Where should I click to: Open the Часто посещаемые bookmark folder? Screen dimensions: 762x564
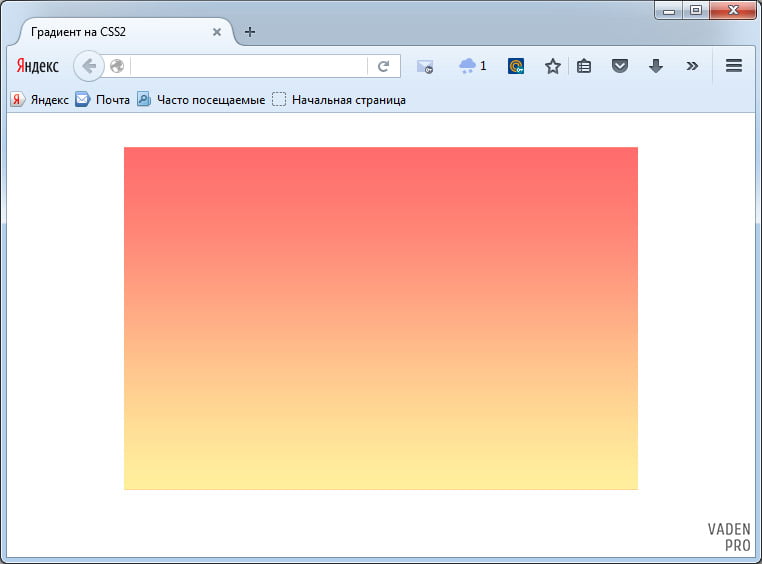201,100
